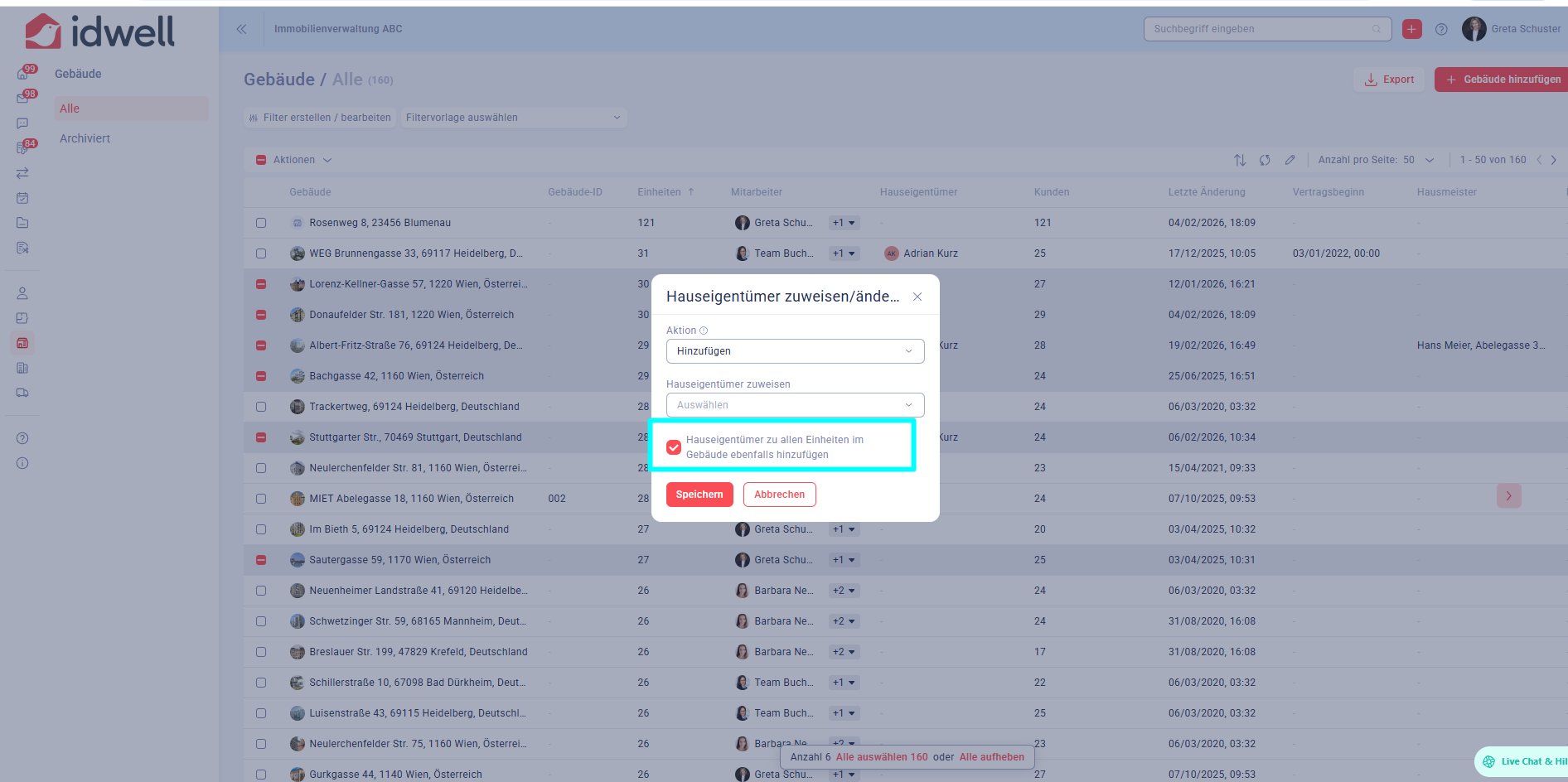Select checkbox for Rosenweg 8 building
This screenshot has width=1568, height=782.
[261, 223]
